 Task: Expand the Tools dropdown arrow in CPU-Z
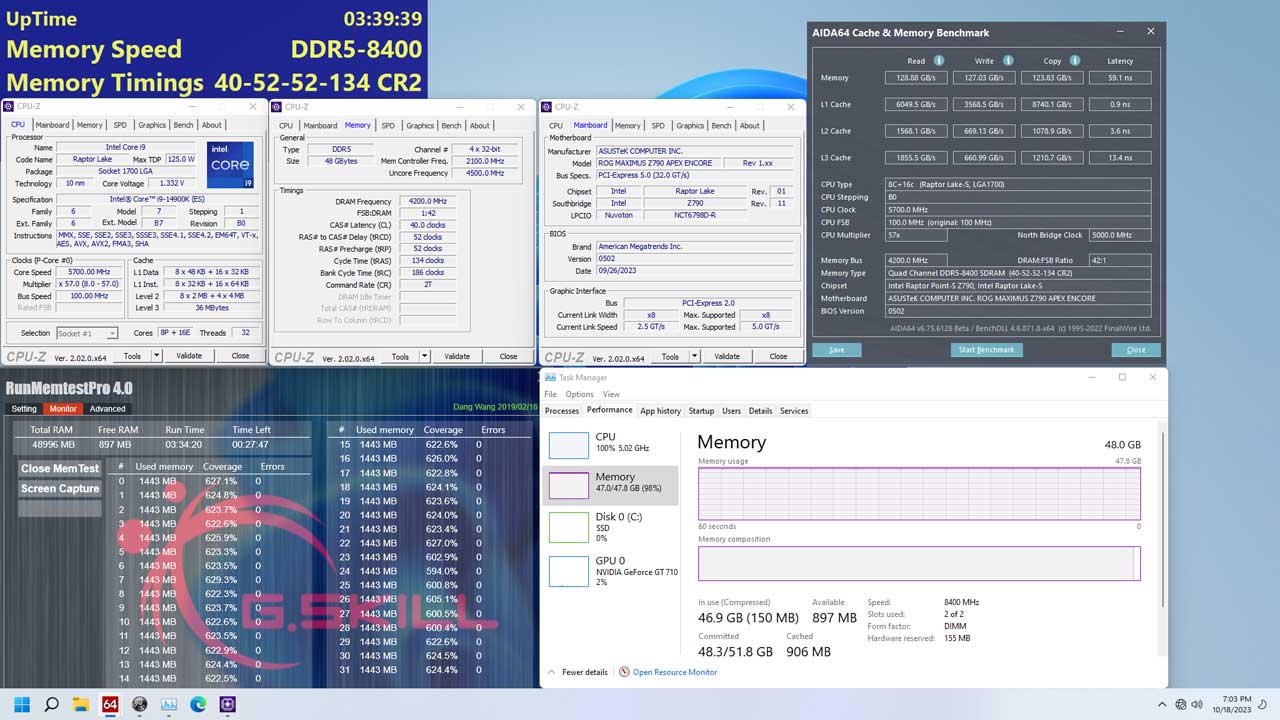coord(156,355)
